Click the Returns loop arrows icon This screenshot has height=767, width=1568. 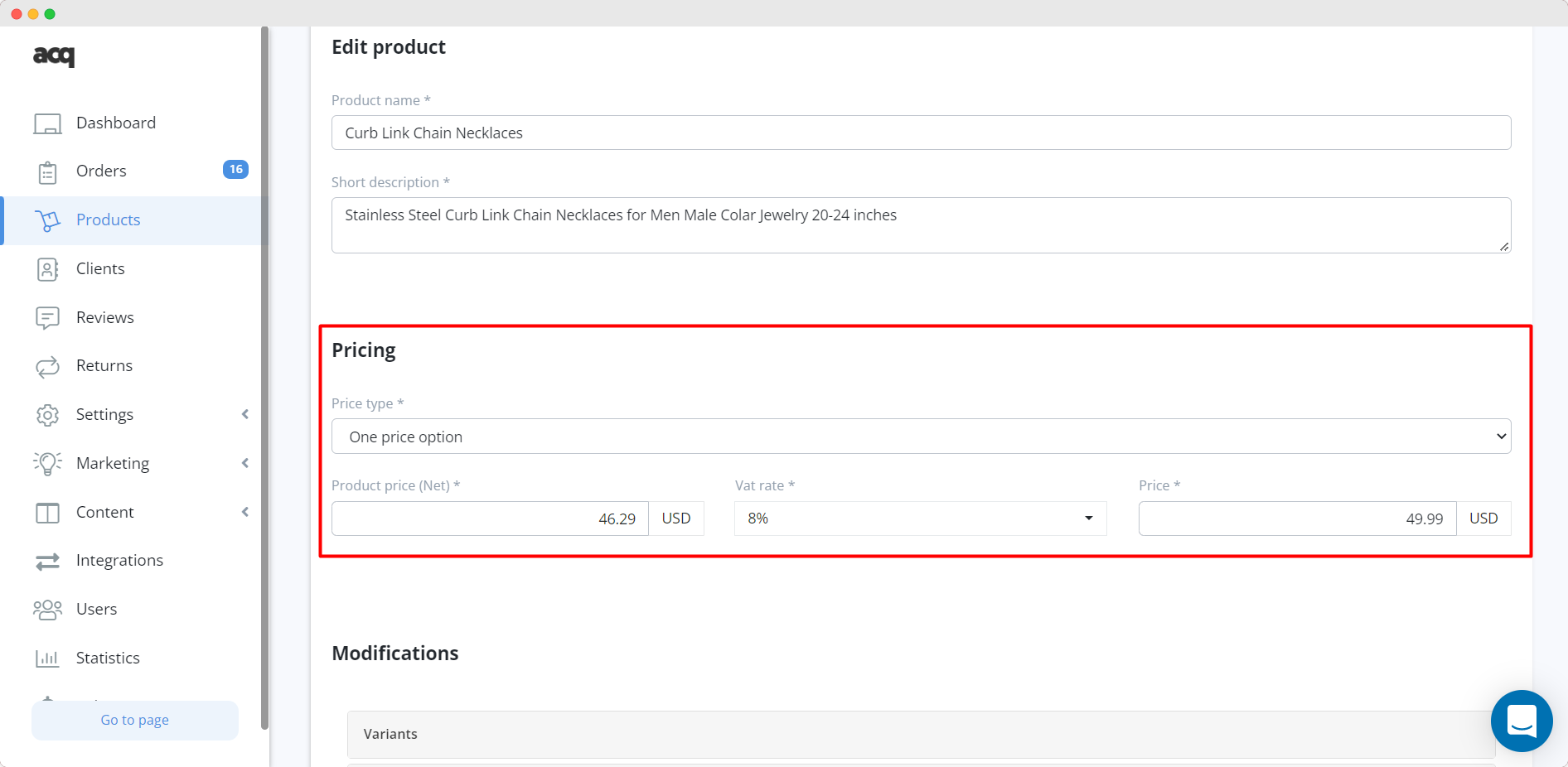[47, 366]
